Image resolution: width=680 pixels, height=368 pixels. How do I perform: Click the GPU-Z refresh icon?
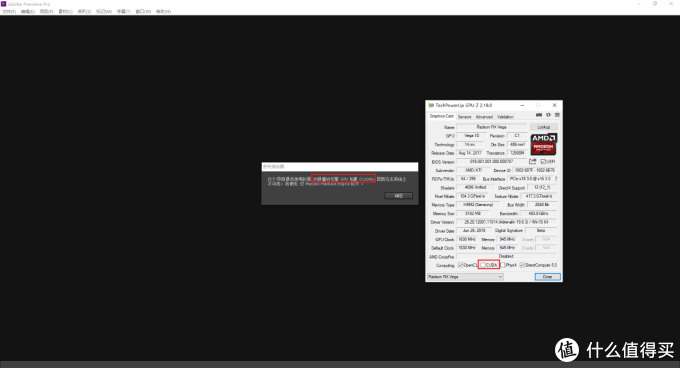[548, 115]
